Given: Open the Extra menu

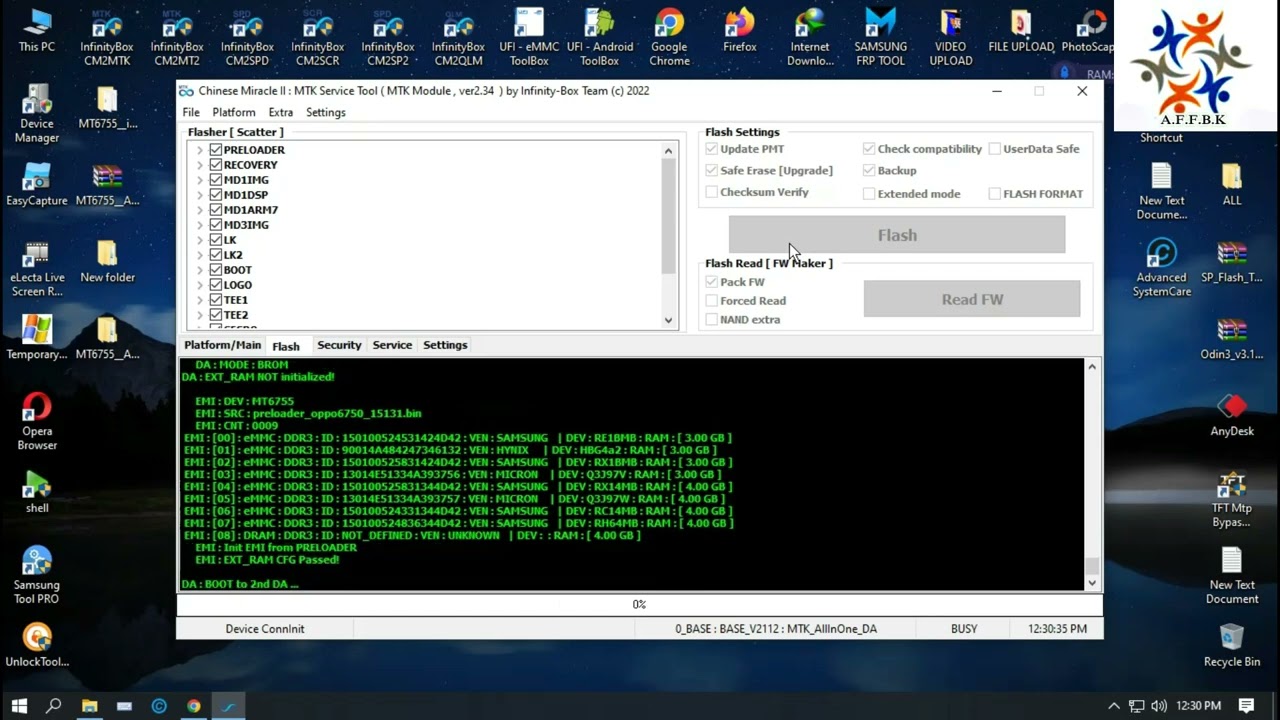Looking at the screenshot, I should click(x=281, y=112).
